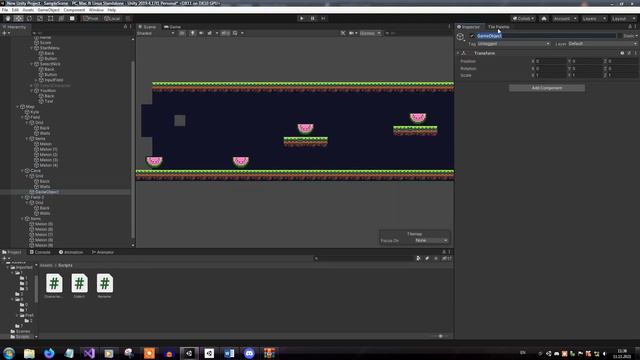The image size is (640, 360).
Task: Open the Collab dropdown
Action: [x=523, y=18]
